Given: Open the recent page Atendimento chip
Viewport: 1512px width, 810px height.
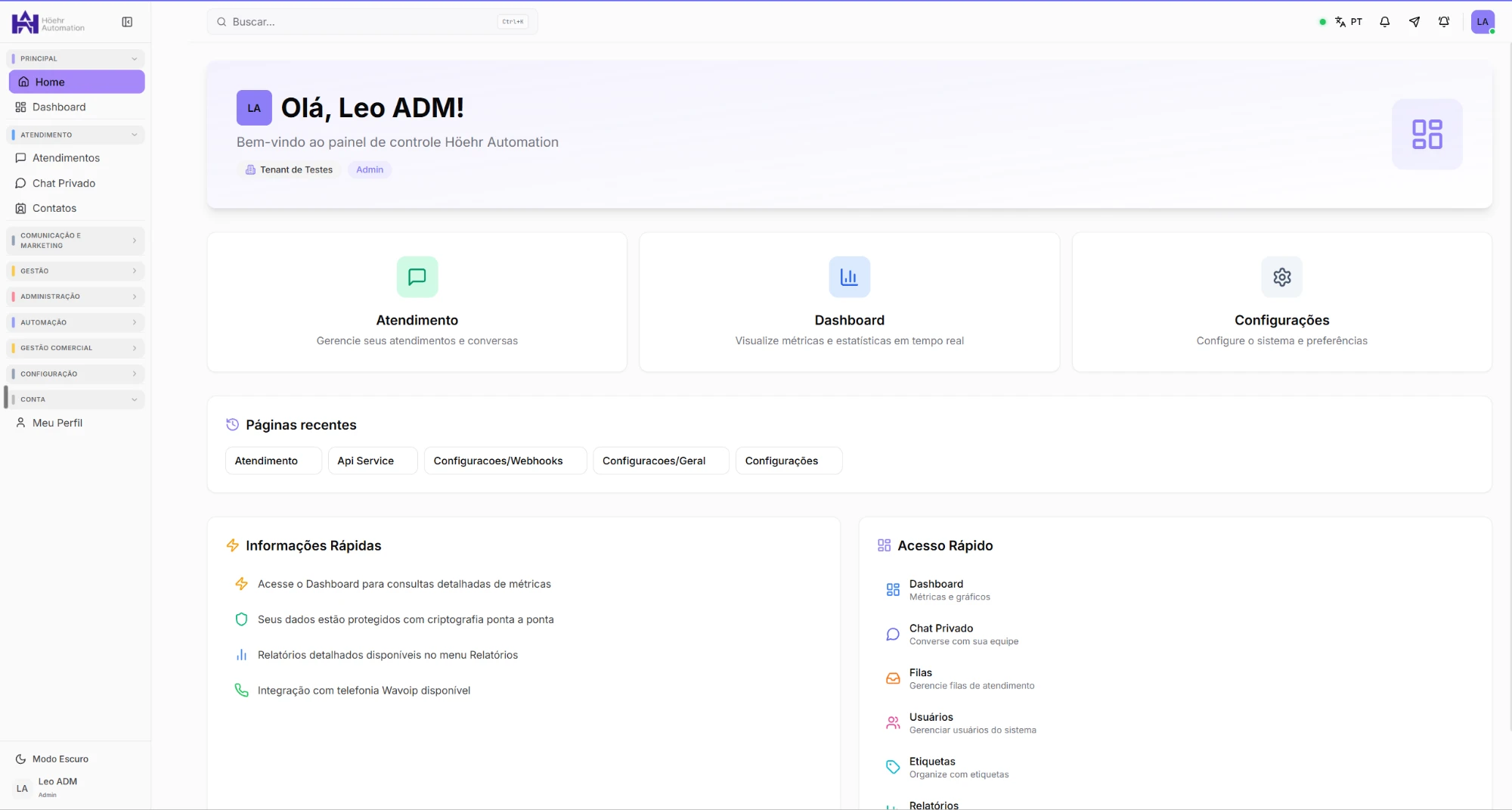Looking at the screenshot, I should tap(274, 461).
